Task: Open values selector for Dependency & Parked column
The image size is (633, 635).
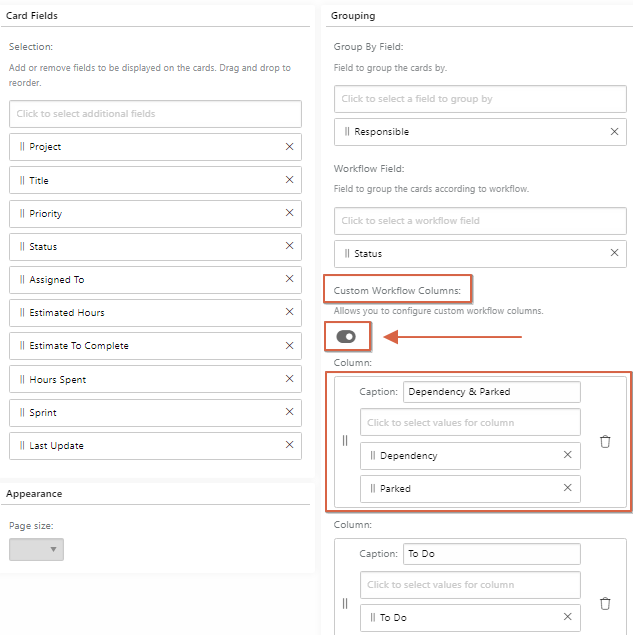Action: (x=470, y=422)
